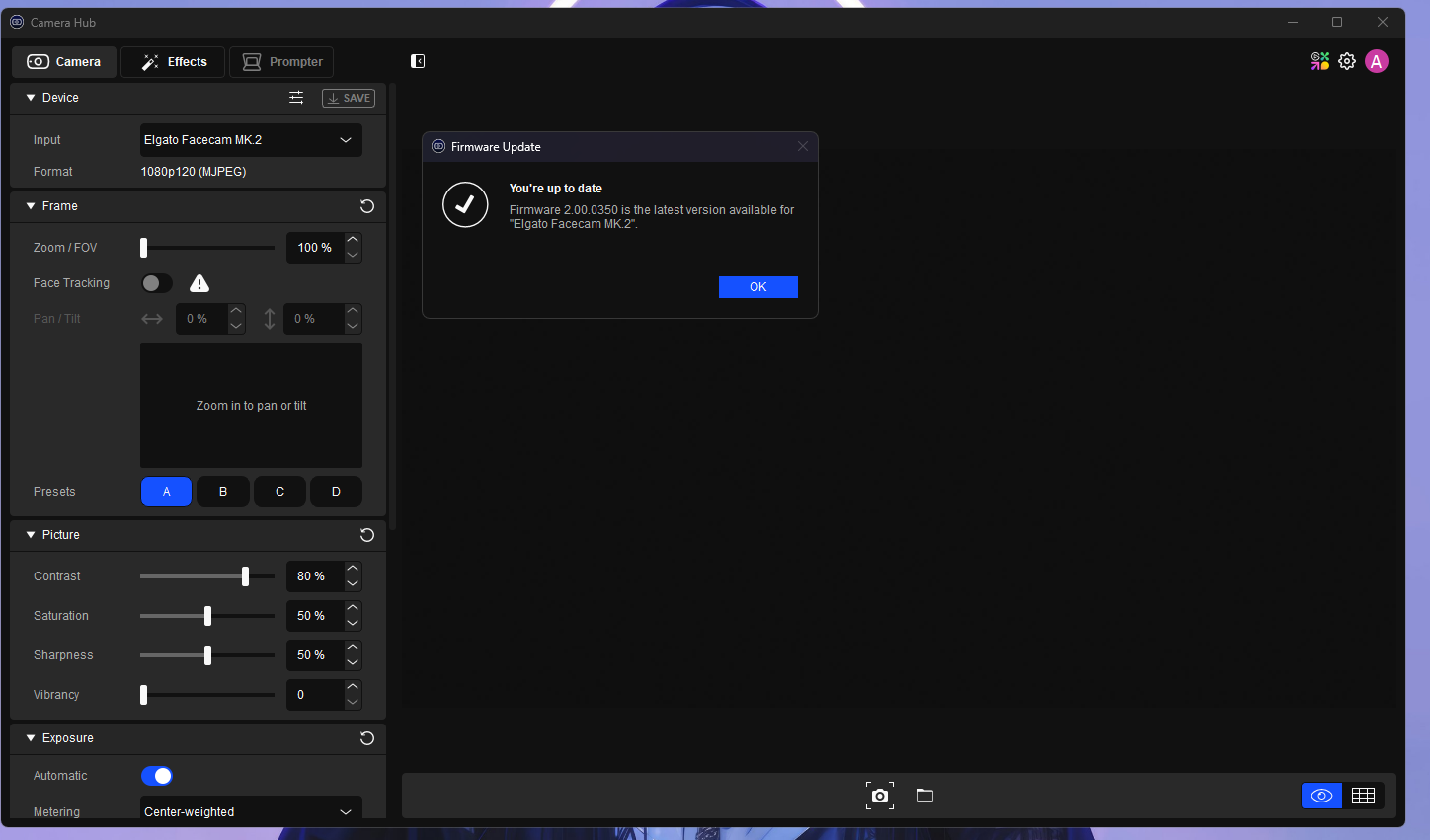Minimize the Camera Hub window

[1293, 22]
